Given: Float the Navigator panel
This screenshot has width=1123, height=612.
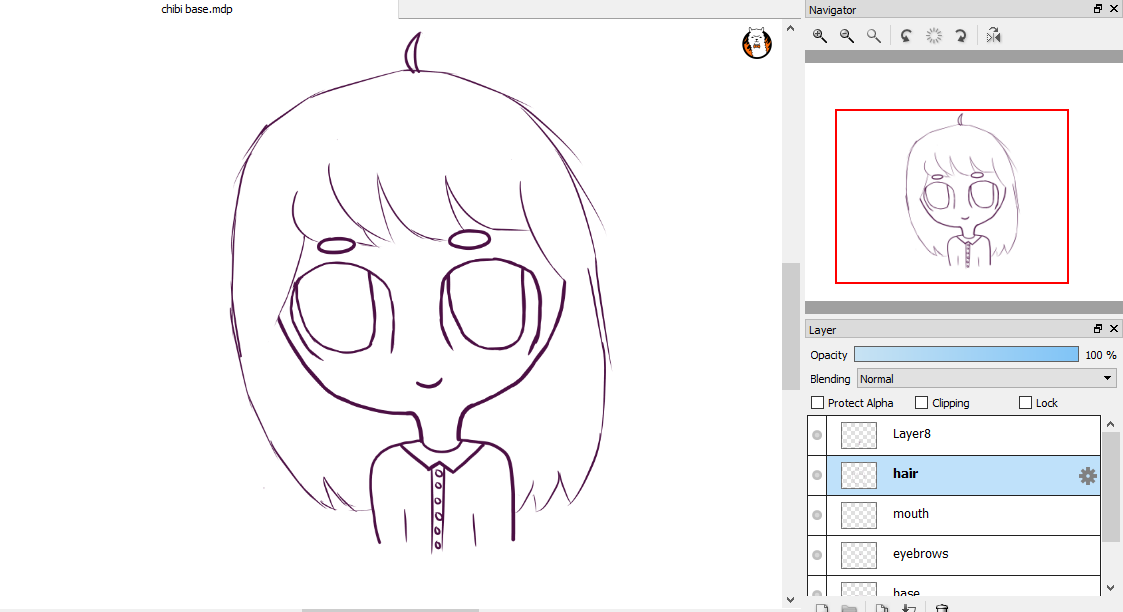Looking at the screenshot, I should point(1098,9).
